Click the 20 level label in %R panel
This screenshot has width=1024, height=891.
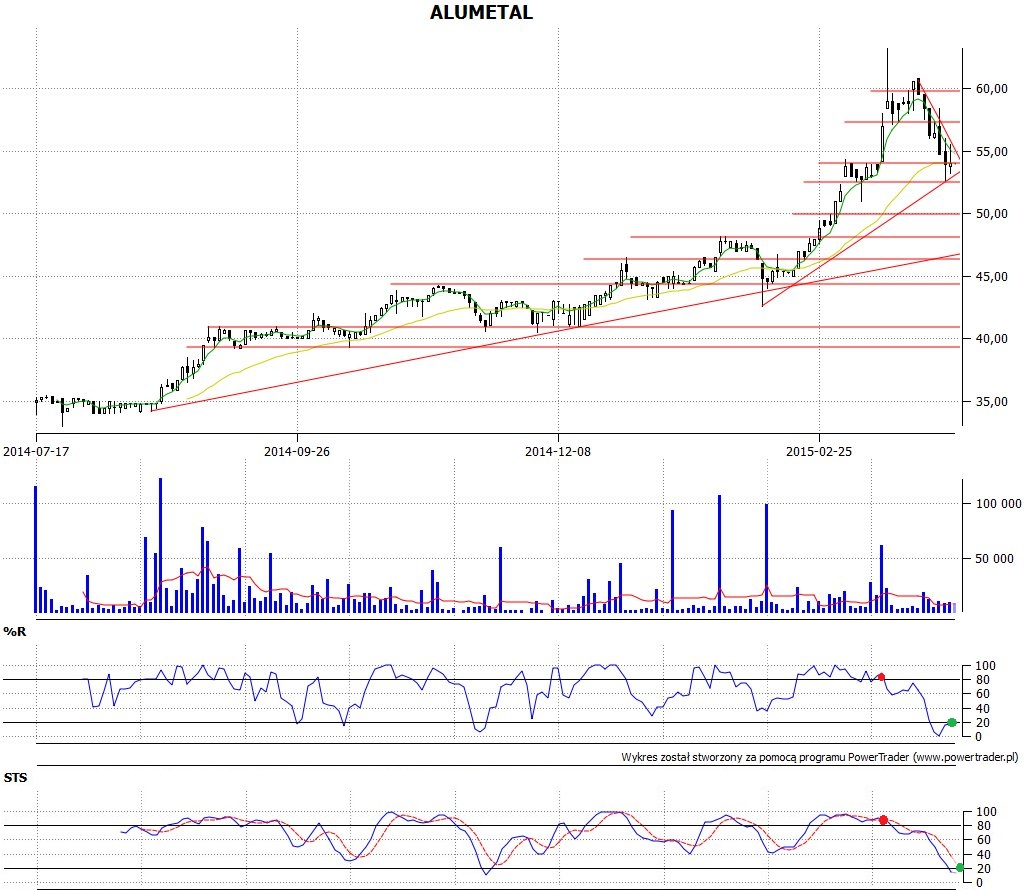(x=982, y=722)
